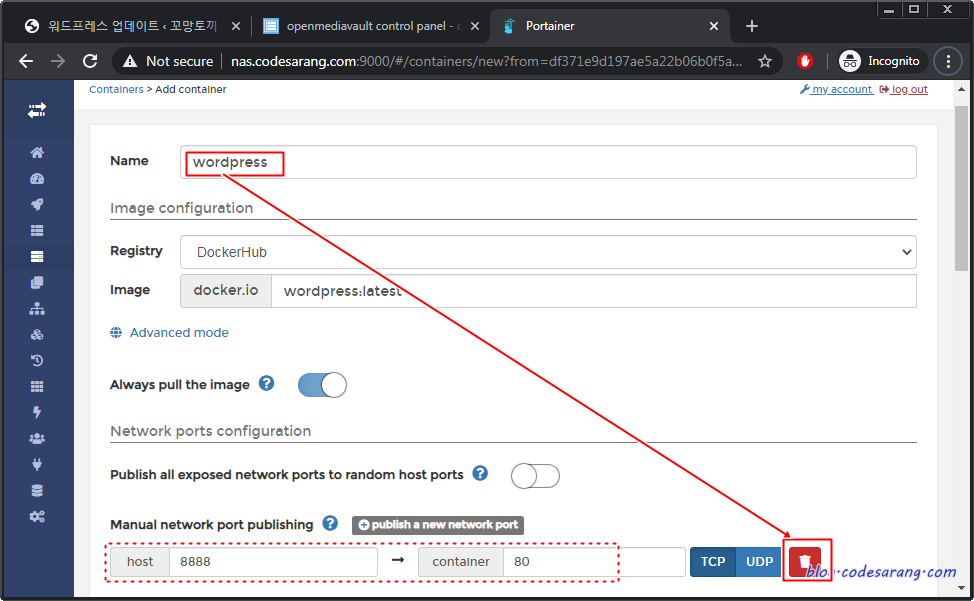The height and width of the screenshot is (601, 974).
Task: Click the scrollbar up arrow
Action: click(x=962, y=89)
